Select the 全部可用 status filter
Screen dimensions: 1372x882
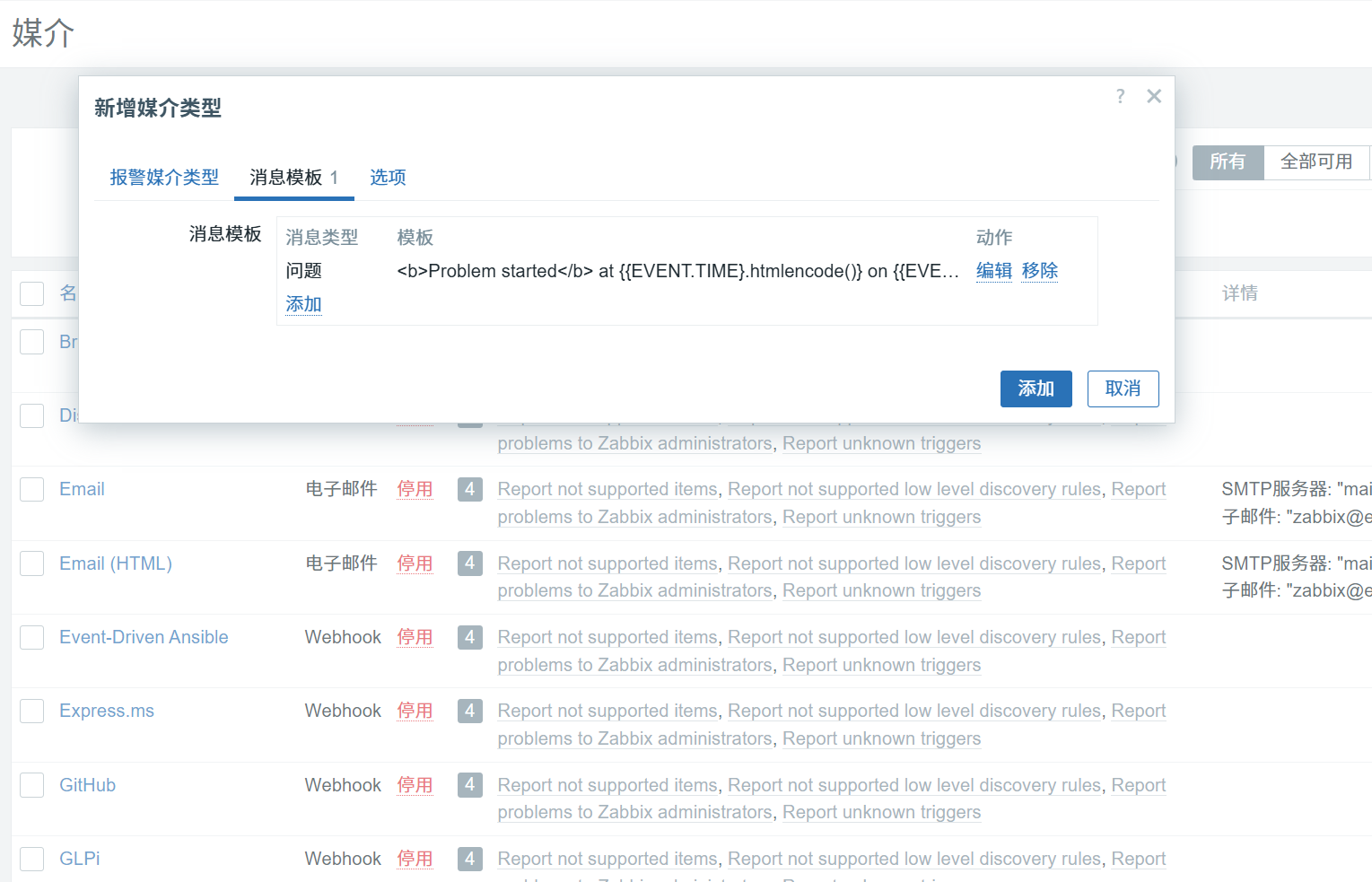click(x=1316, y=162)
